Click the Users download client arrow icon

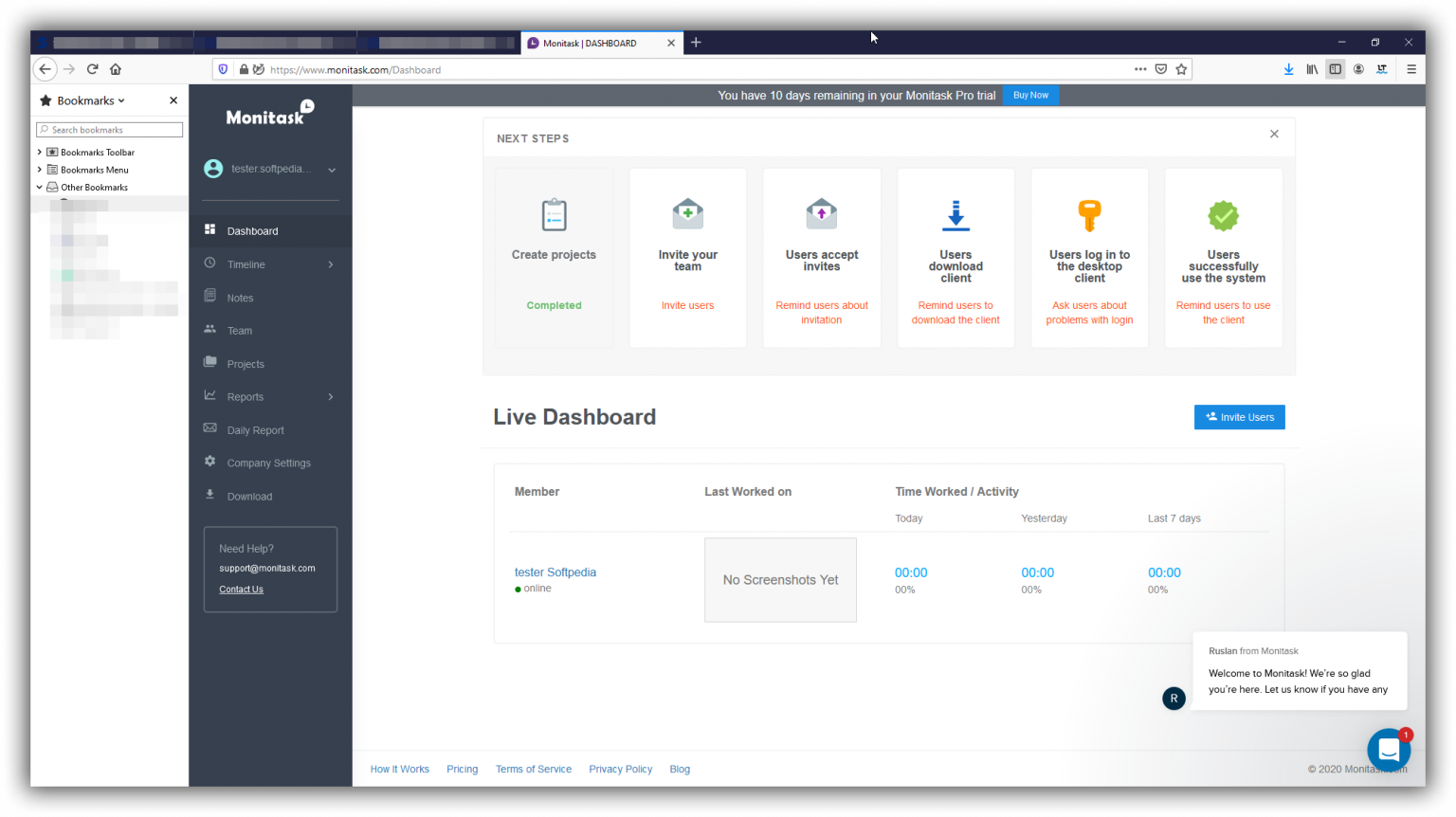(x=955, y=216)
